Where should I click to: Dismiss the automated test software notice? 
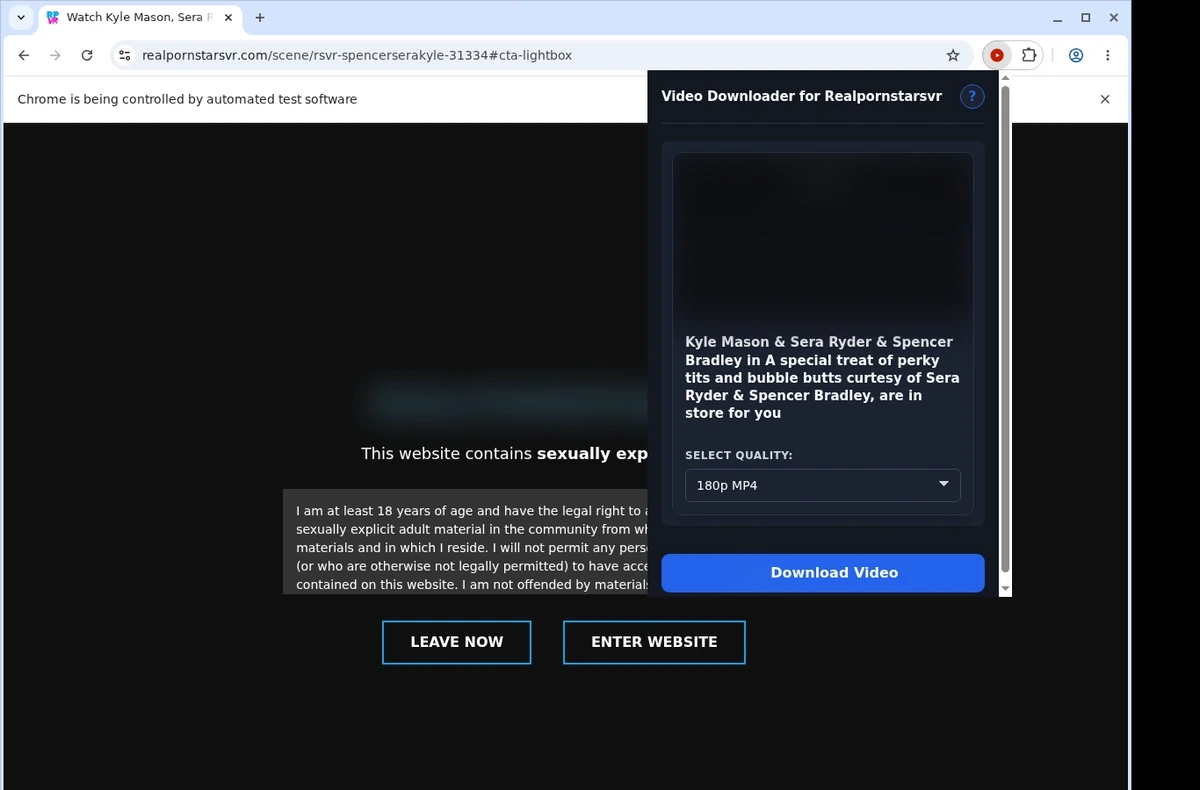[1105, 99]
